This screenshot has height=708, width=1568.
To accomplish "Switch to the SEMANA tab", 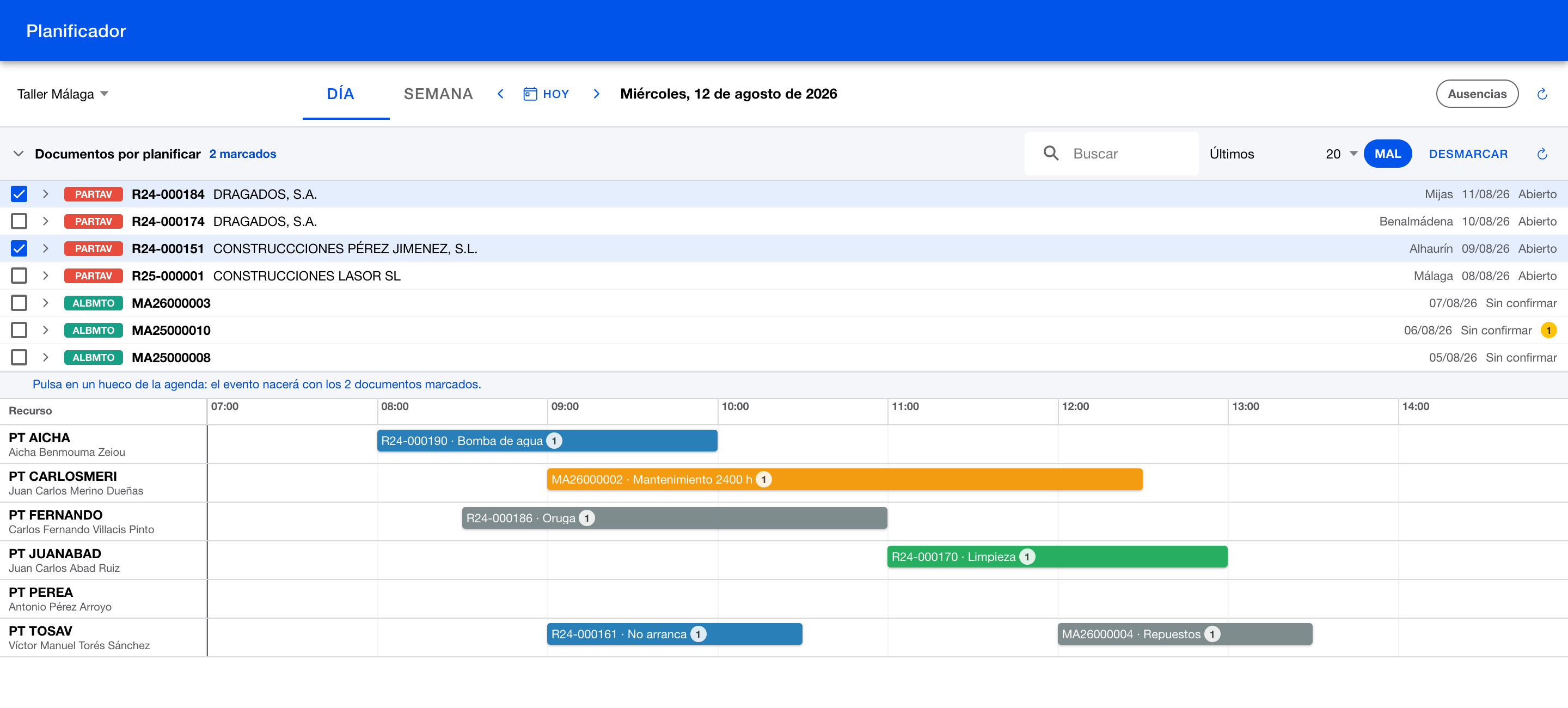I will click(x=438, y=94).
